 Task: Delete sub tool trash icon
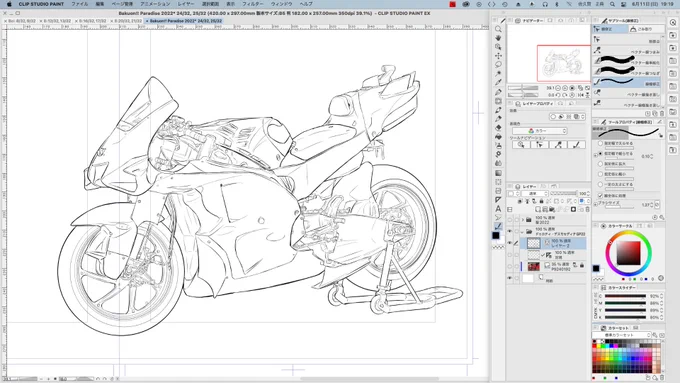(662, 114)
